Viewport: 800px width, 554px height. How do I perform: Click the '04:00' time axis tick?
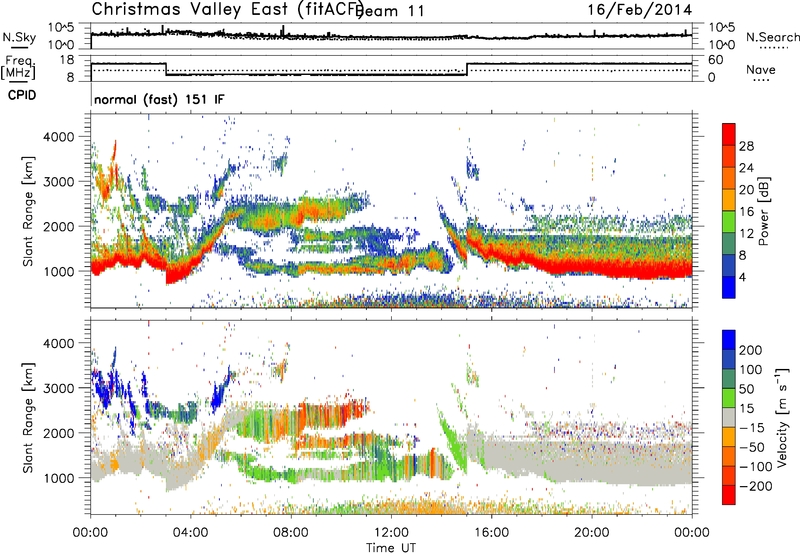coord(191,533)
